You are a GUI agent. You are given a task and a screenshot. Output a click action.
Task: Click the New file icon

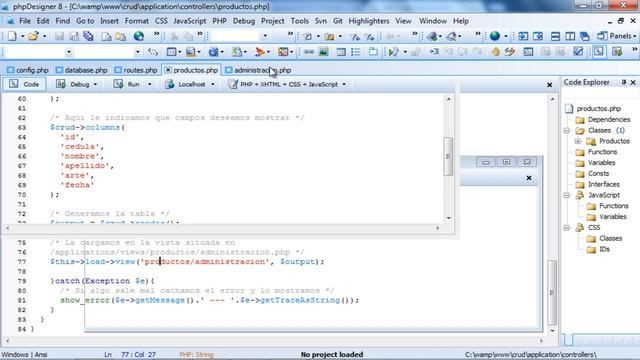tap(12, 36)
